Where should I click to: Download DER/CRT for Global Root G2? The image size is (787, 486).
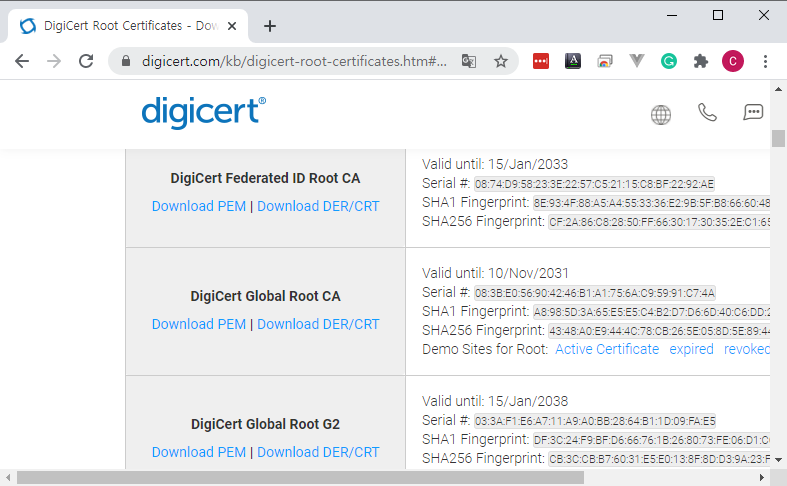[x=318, y=452]
